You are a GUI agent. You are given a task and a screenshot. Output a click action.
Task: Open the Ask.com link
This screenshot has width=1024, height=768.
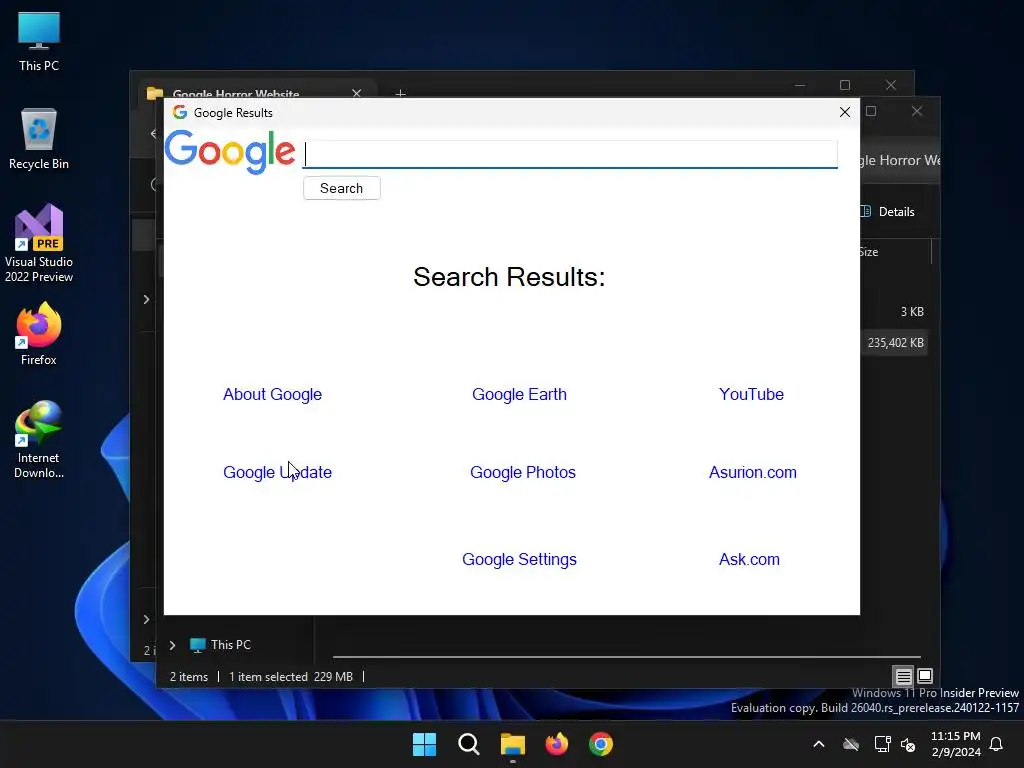[749, 560]
